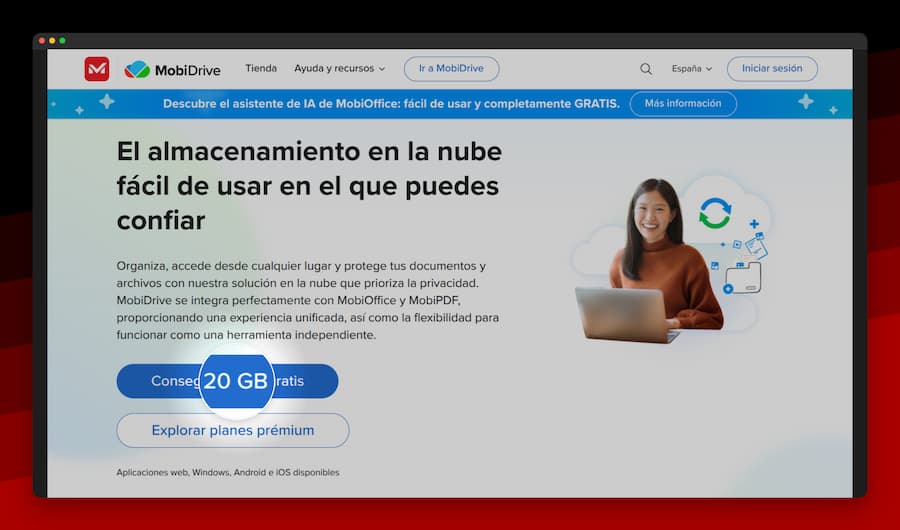The width and height of the screenshot is (900, 530).
Task: Go to the Tienda menu item
Action: [x=261, y=68]
